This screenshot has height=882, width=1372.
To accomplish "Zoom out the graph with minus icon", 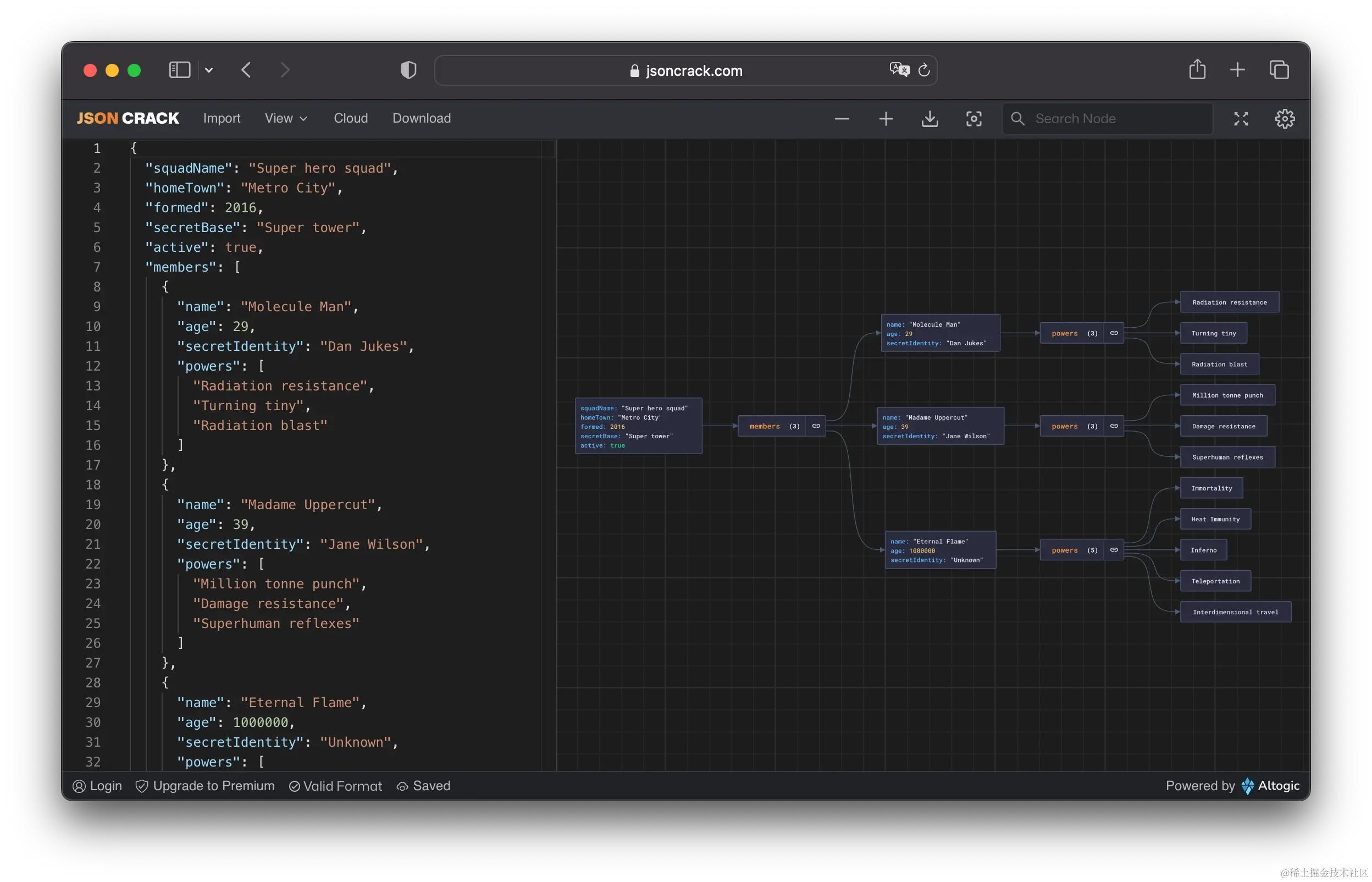I will click(842, 119).
